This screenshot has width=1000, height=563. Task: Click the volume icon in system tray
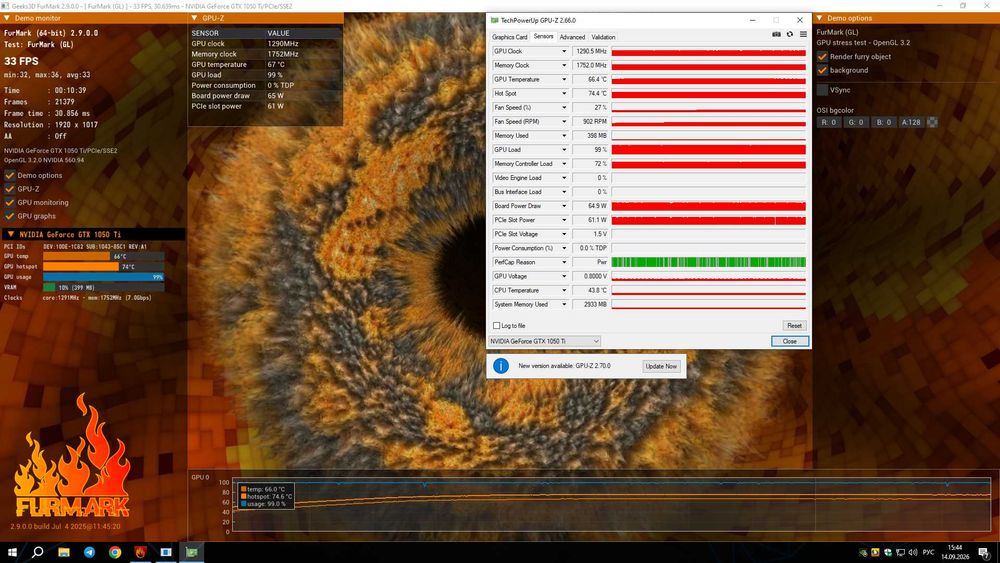pos(913,552)
